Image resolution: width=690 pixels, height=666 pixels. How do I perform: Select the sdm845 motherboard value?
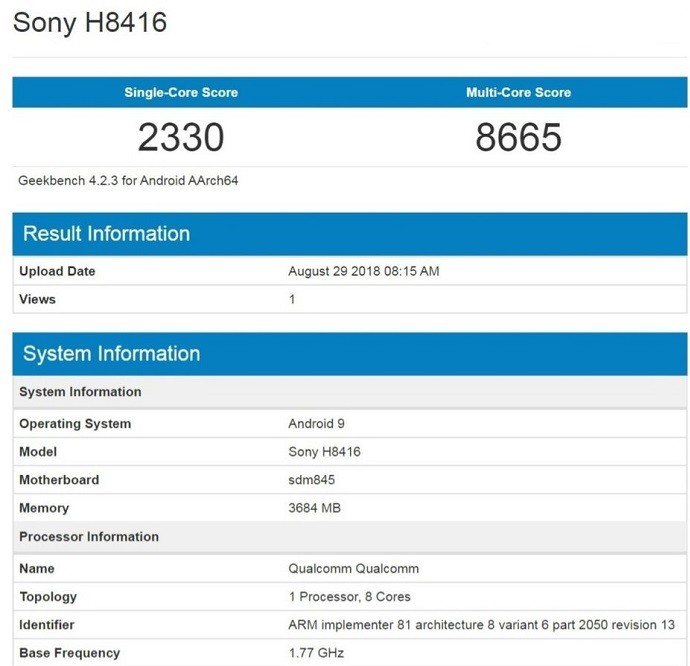pos(312,480)
